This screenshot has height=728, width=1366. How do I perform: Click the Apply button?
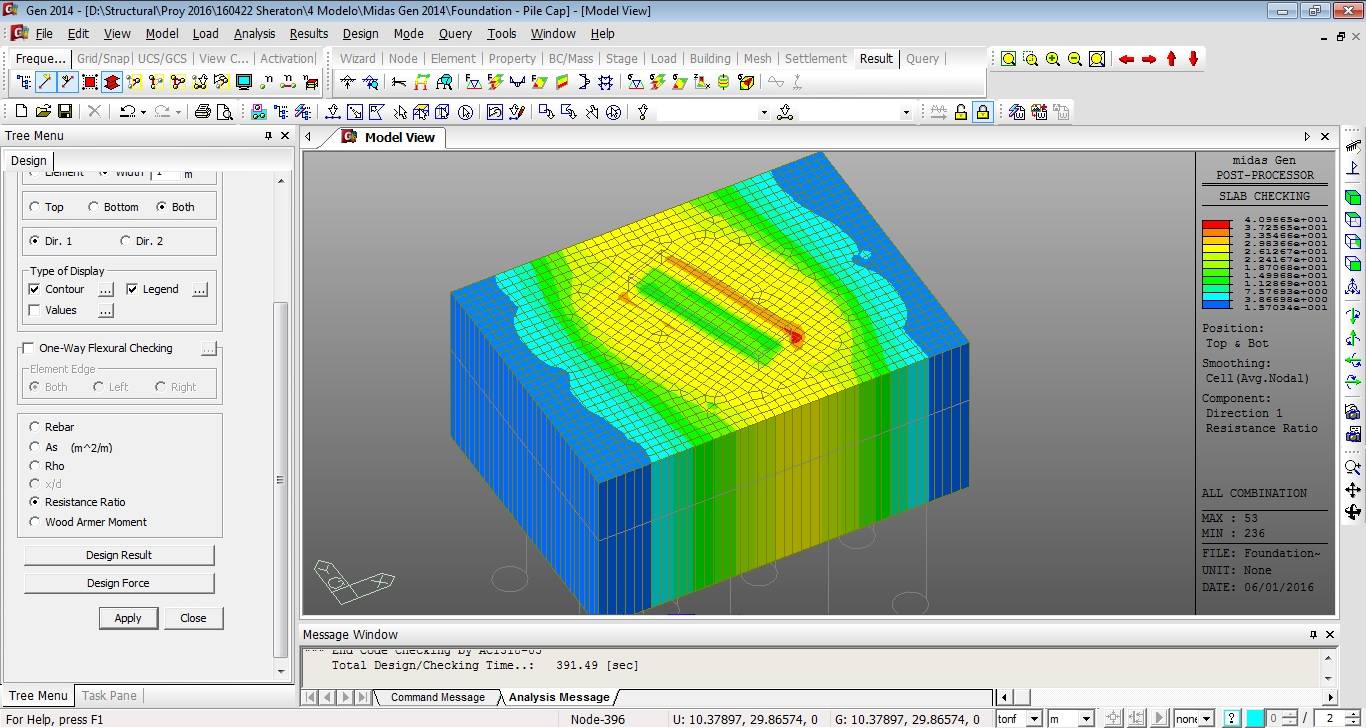(x=128, y=618)
